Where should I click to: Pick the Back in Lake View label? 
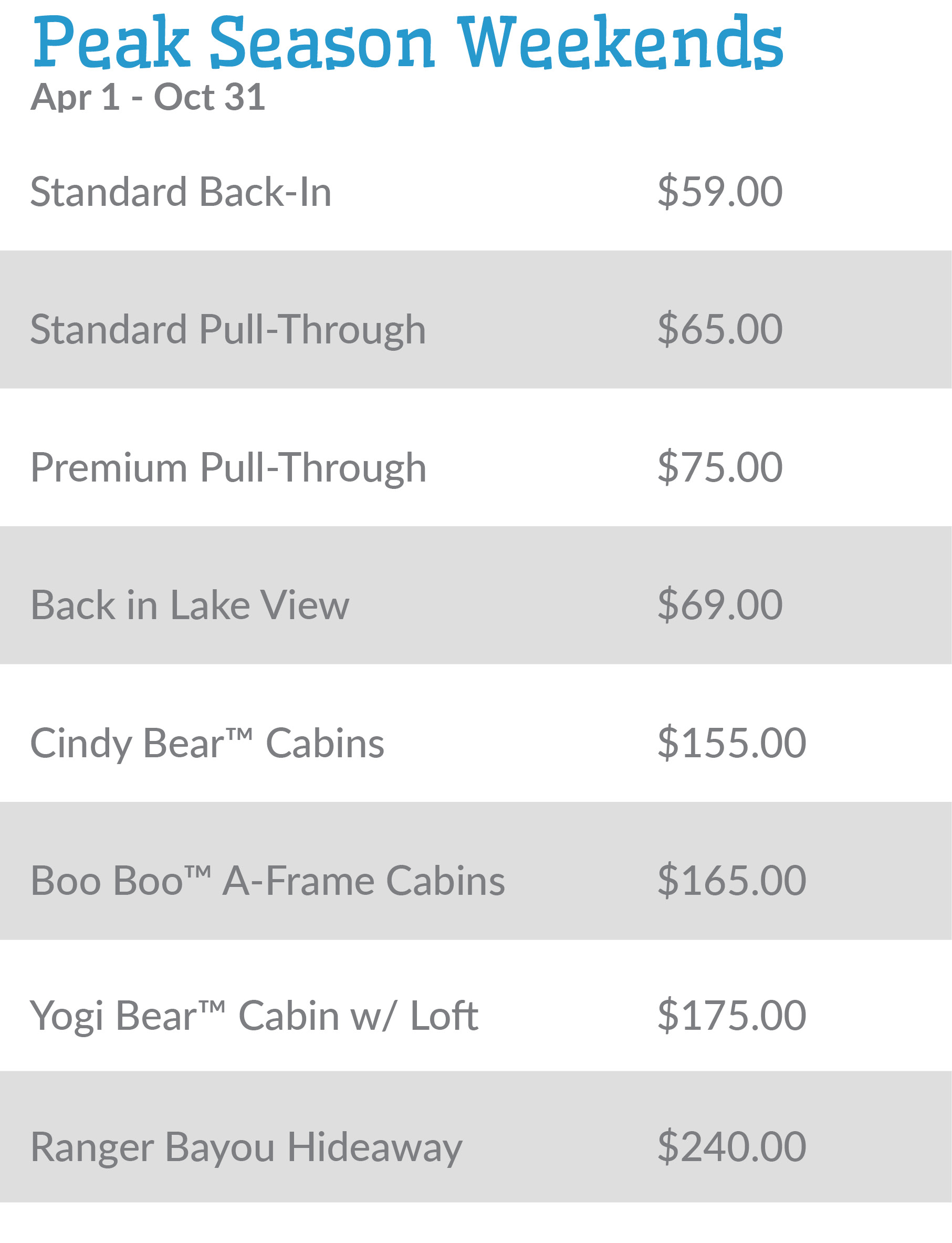(x=190, y=605)
